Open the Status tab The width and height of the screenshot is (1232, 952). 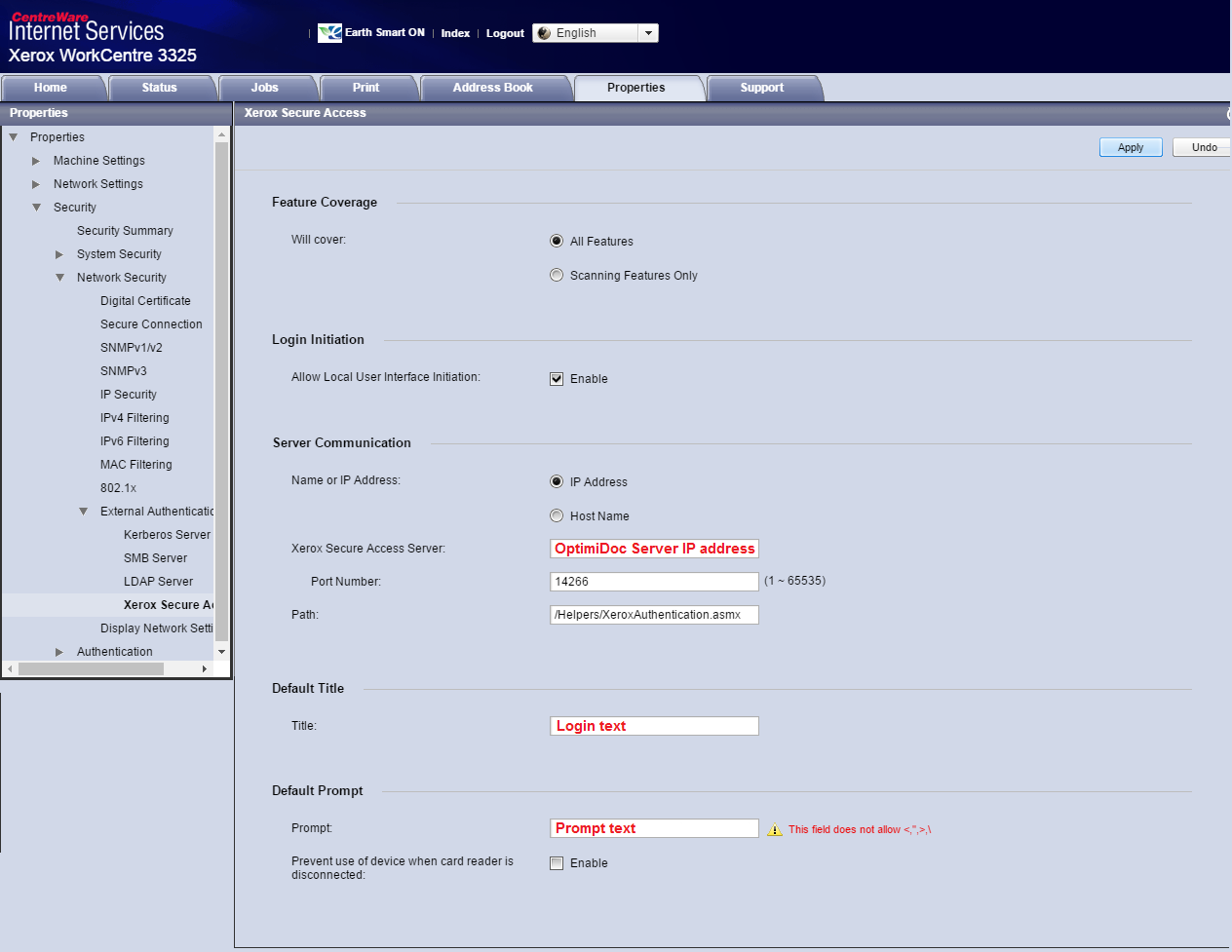[x=159, y=88]
